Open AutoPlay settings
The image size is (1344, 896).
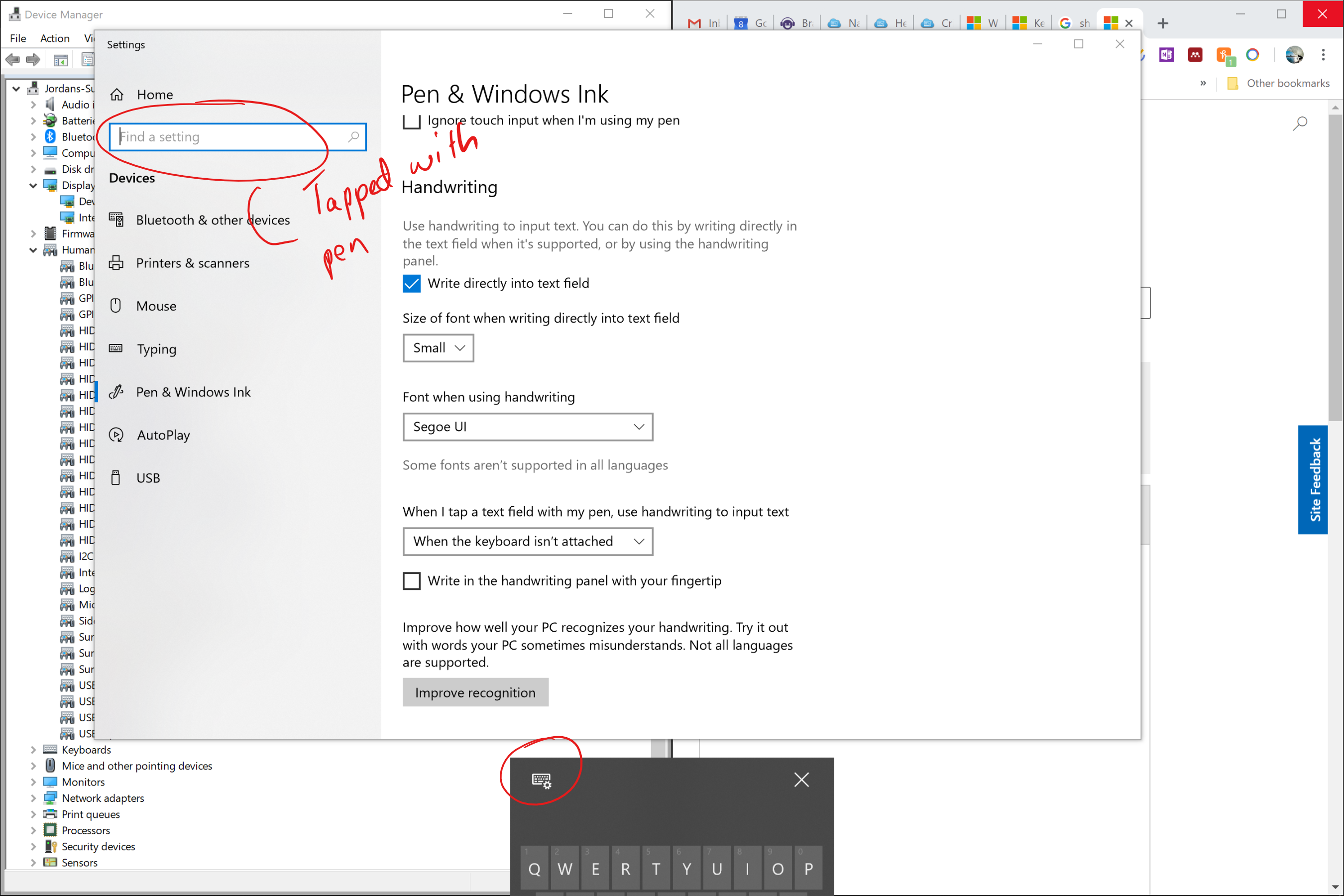163,435
